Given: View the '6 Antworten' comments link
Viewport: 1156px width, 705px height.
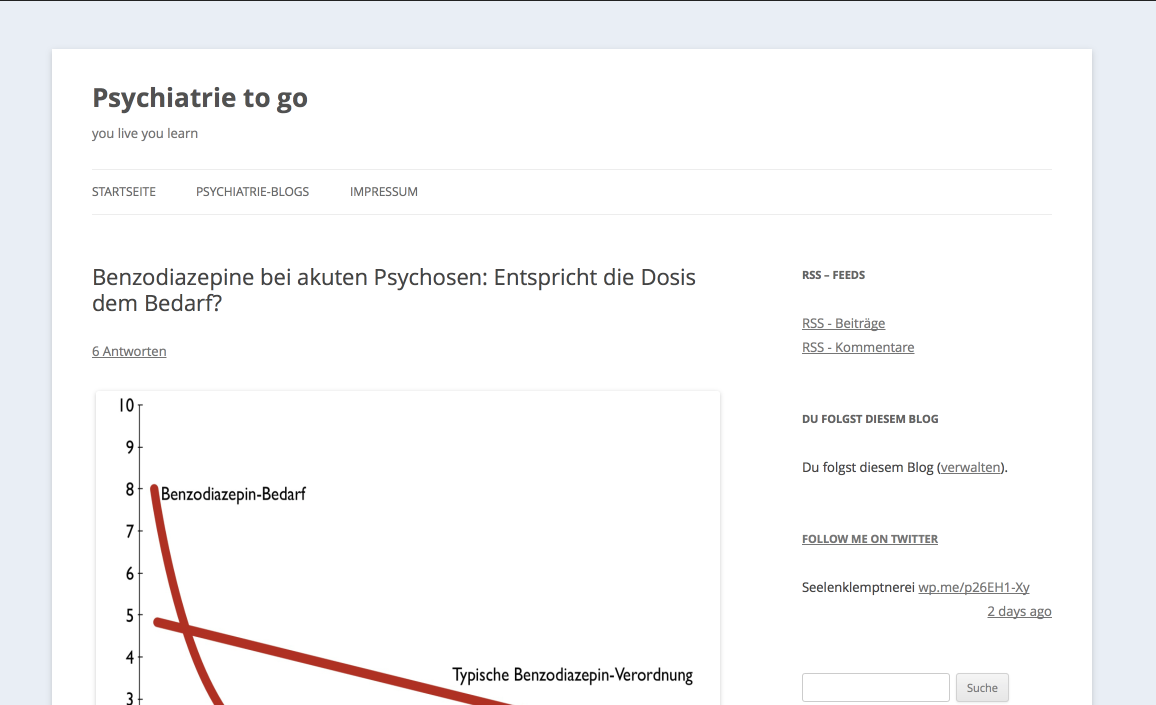Looking at the screenshot, I should (129, 352).
